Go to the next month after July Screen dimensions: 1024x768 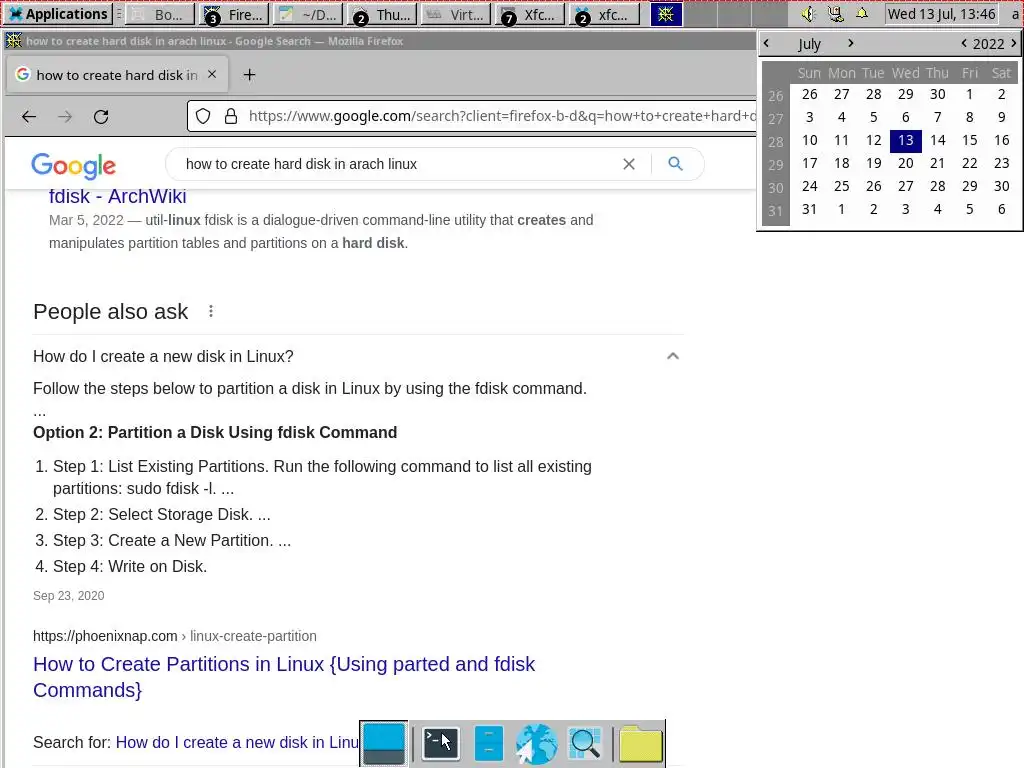pos(850,43)
